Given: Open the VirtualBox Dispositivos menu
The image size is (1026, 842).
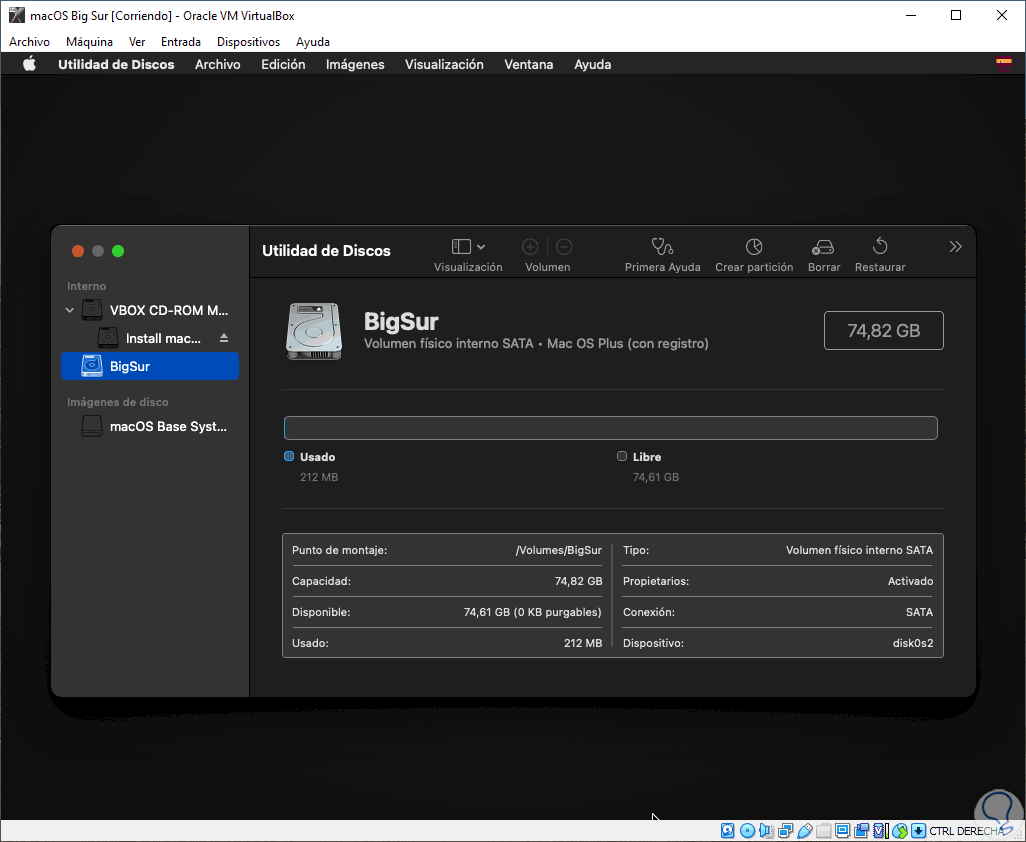Looking at the screenshot, I should click(248, 42).
